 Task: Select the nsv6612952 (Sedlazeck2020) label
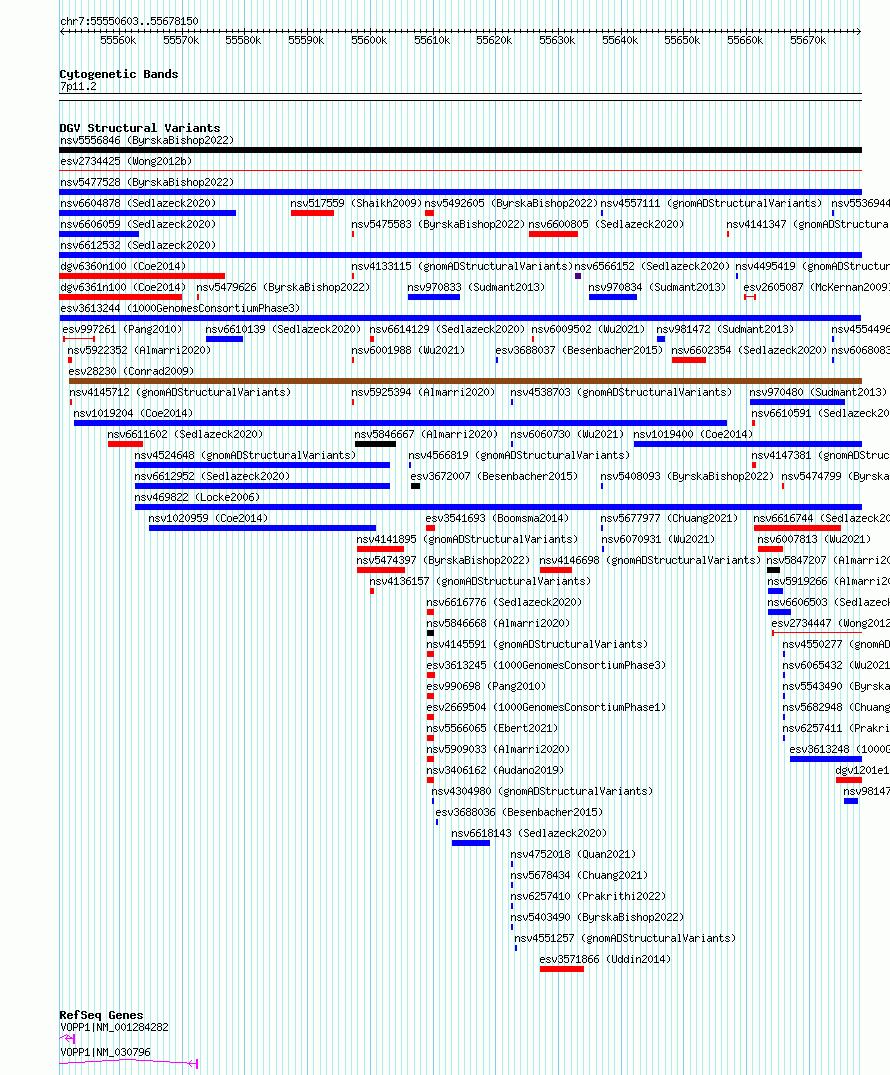tap(212, 476)
